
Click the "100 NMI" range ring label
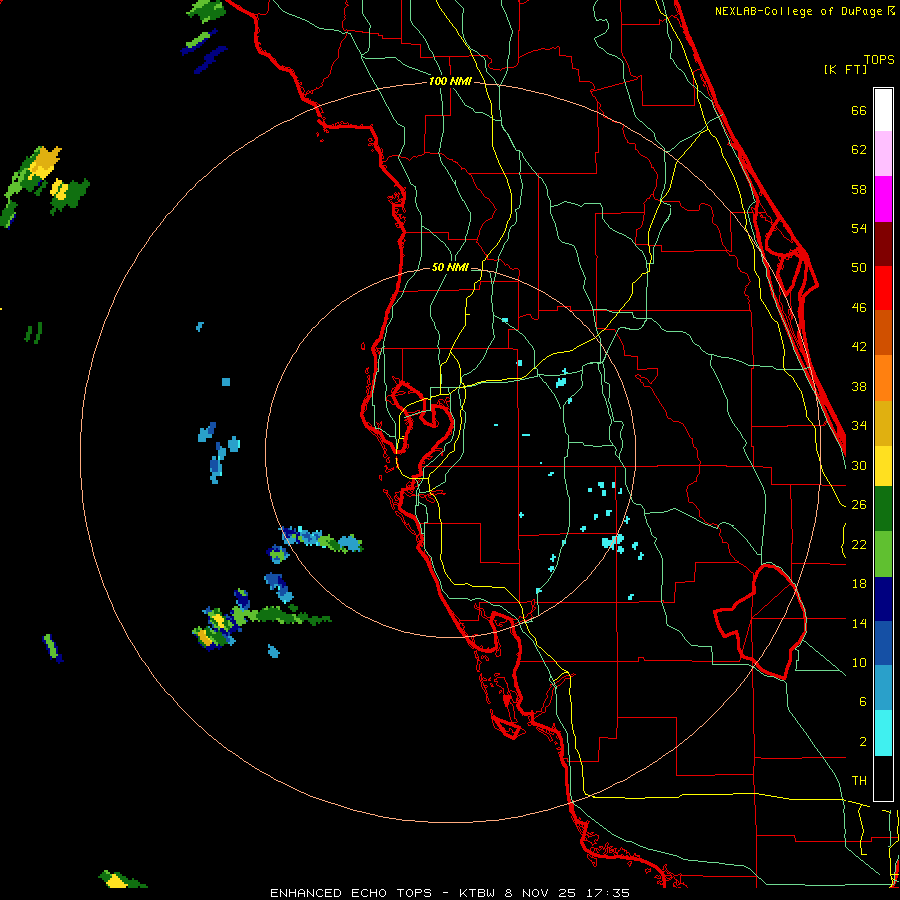[450, 82]
